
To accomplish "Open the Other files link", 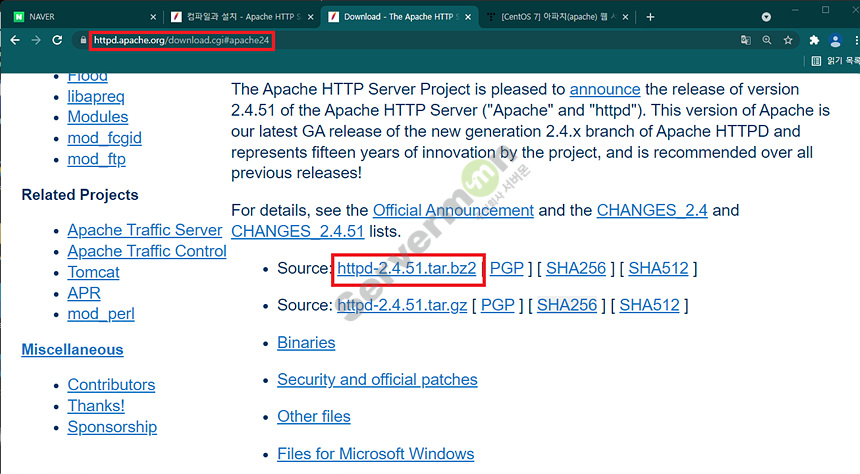I will click(x=314, y=416).
